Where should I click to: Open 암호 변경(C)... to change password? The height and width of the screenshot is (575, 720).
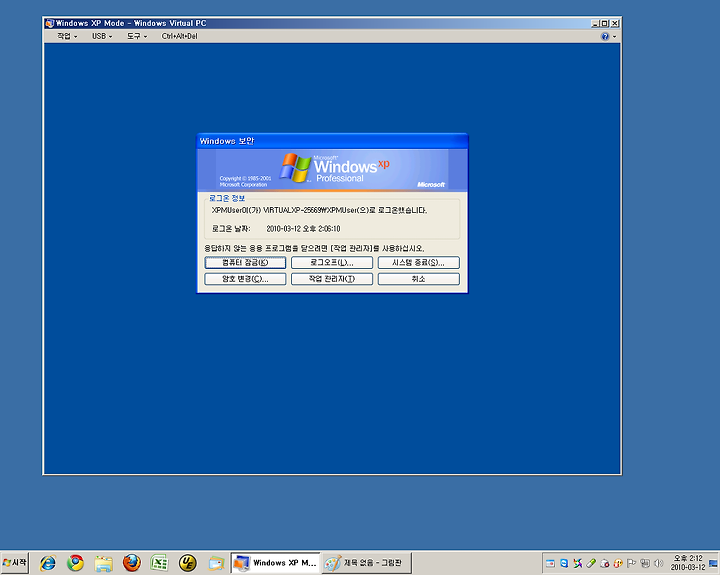(245, 279)
